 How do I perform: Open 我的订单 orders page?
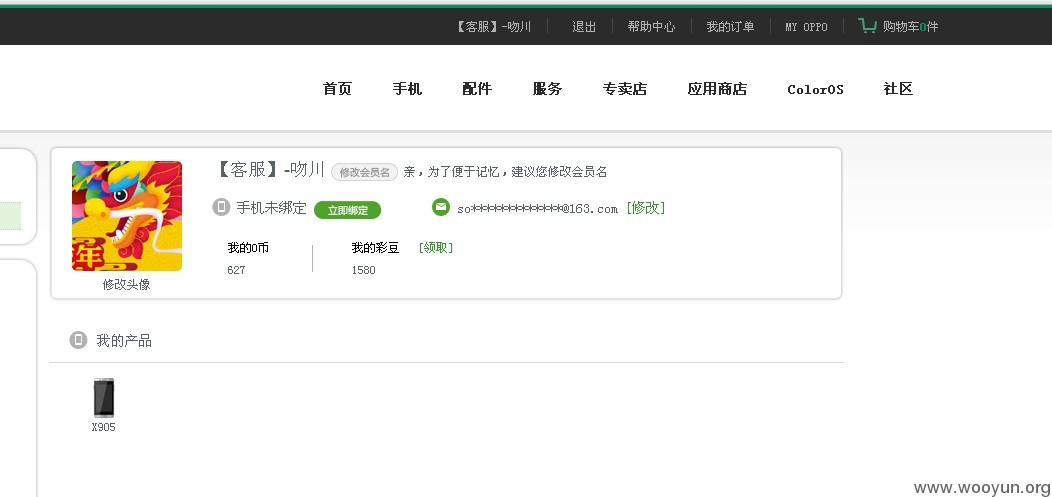point(730,27)
